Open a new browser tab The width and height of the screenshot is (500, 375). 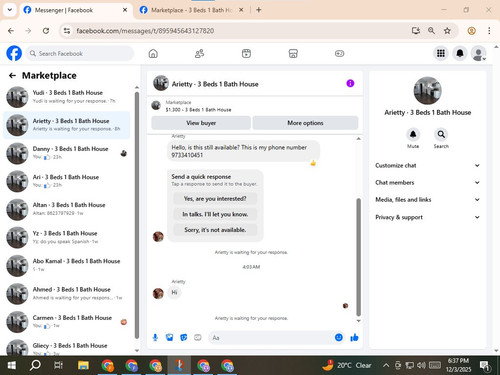[259, 10]
